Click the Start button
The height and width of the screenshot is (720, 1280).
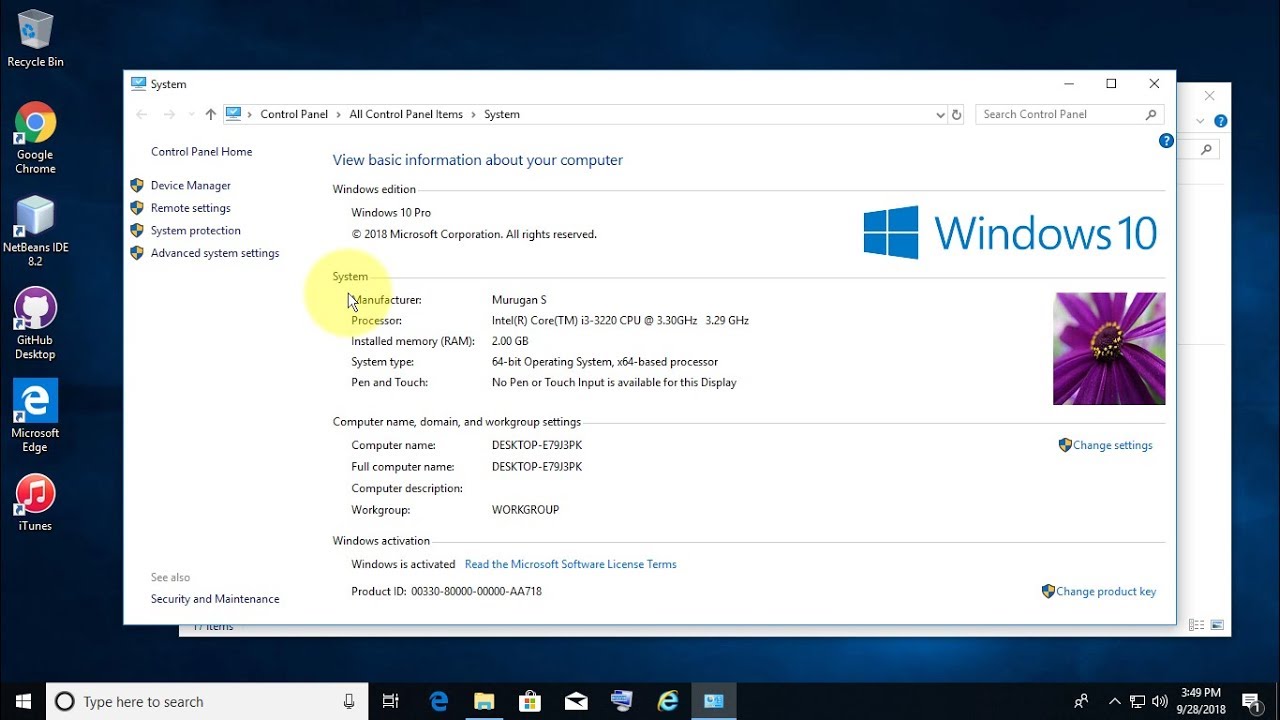point(23,701)
